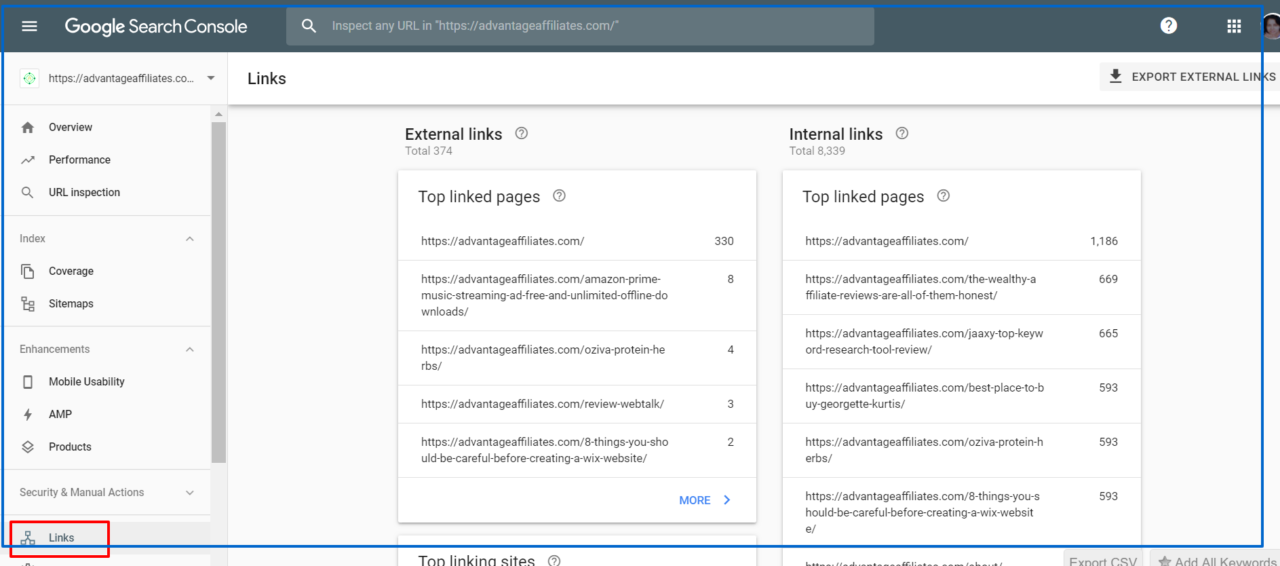Image resolution: width=1280 pixels, height=566 pixels.
Task: Go to the Performance report
Action: (x=105, y=160)
